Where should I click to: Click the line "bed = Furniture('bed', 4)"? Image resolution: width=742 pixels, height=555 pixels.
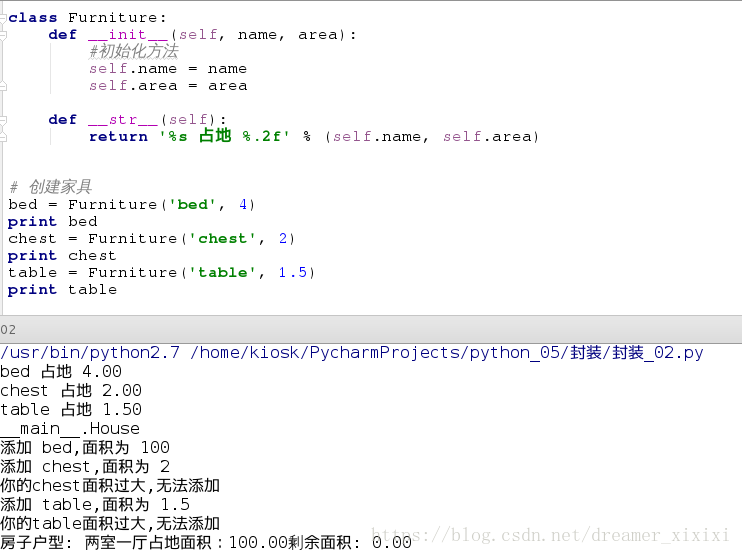(x=132, y=205)
